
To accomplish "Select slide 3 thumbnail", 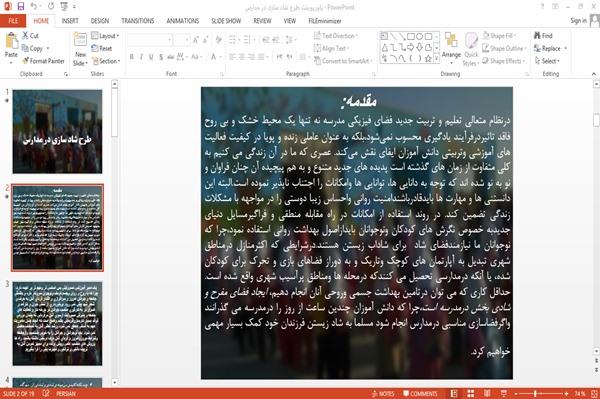I will [57, 324].
